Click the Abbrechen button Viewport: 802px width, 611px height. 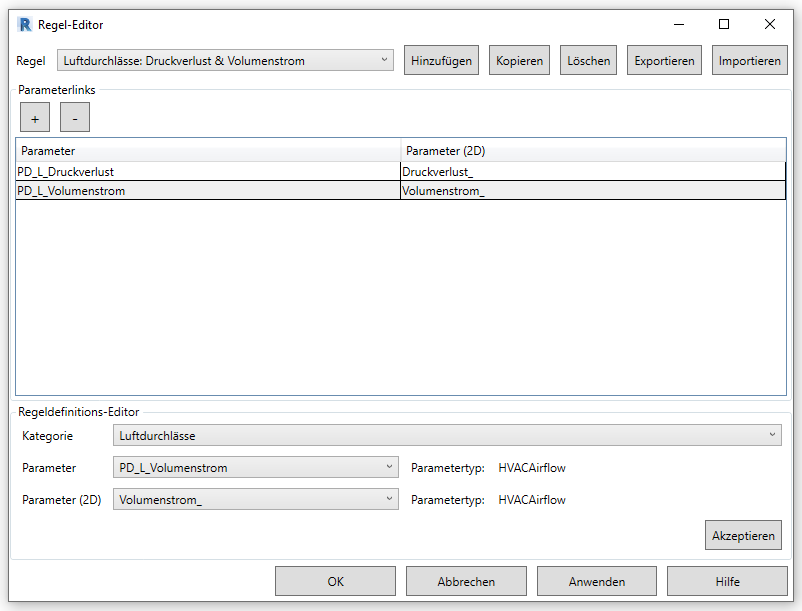[x=466, y=581]
